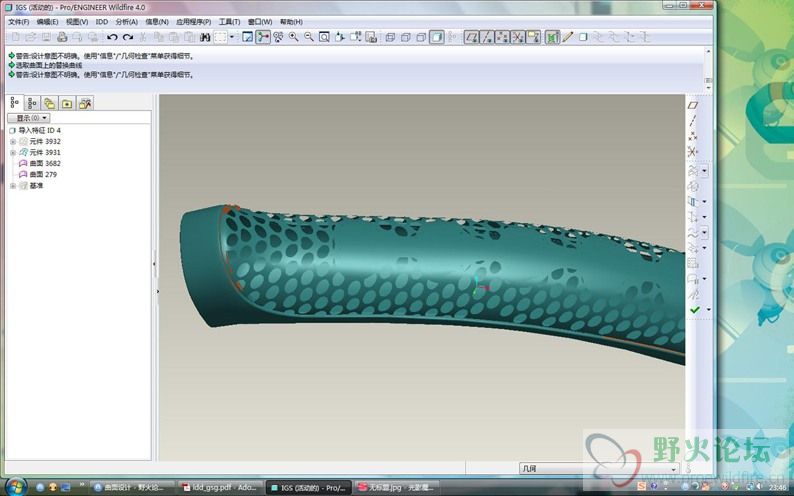Click the Reorient view icon

coord(340,37)
